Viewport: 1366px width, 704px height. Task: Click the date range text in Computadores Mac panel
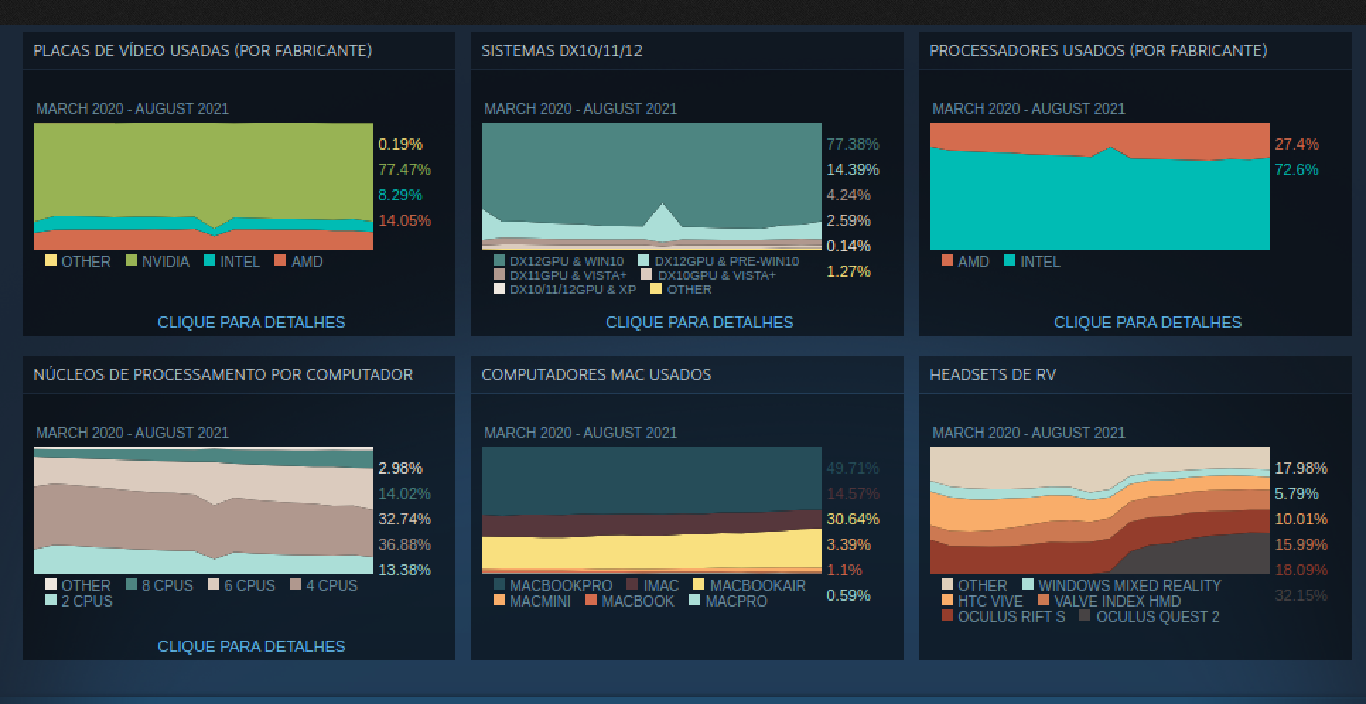coord(580,433)
